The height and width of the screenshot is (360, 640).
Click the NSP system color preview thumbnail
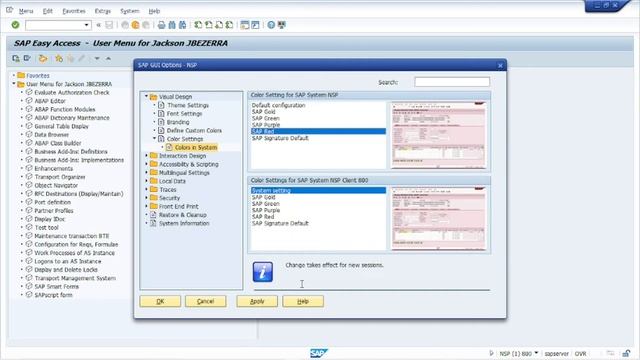438,135
